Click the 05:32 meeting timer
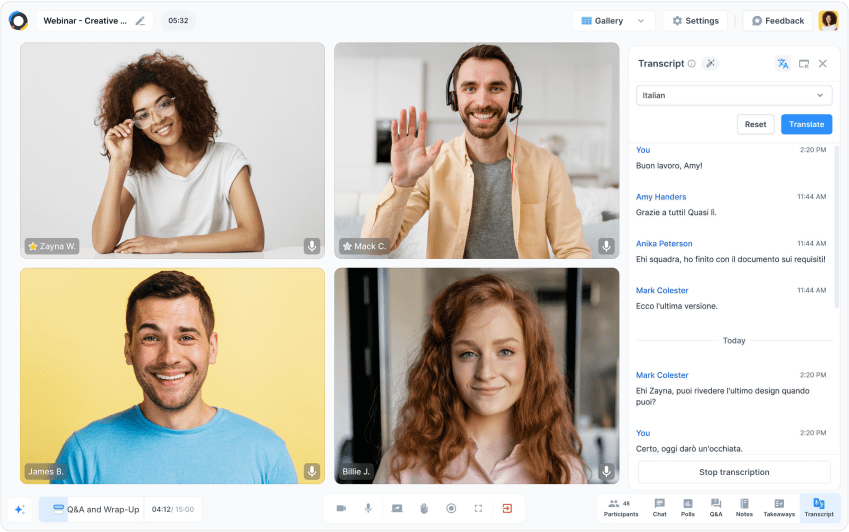This screenshot has height=532, width=849. pos(178,21)
